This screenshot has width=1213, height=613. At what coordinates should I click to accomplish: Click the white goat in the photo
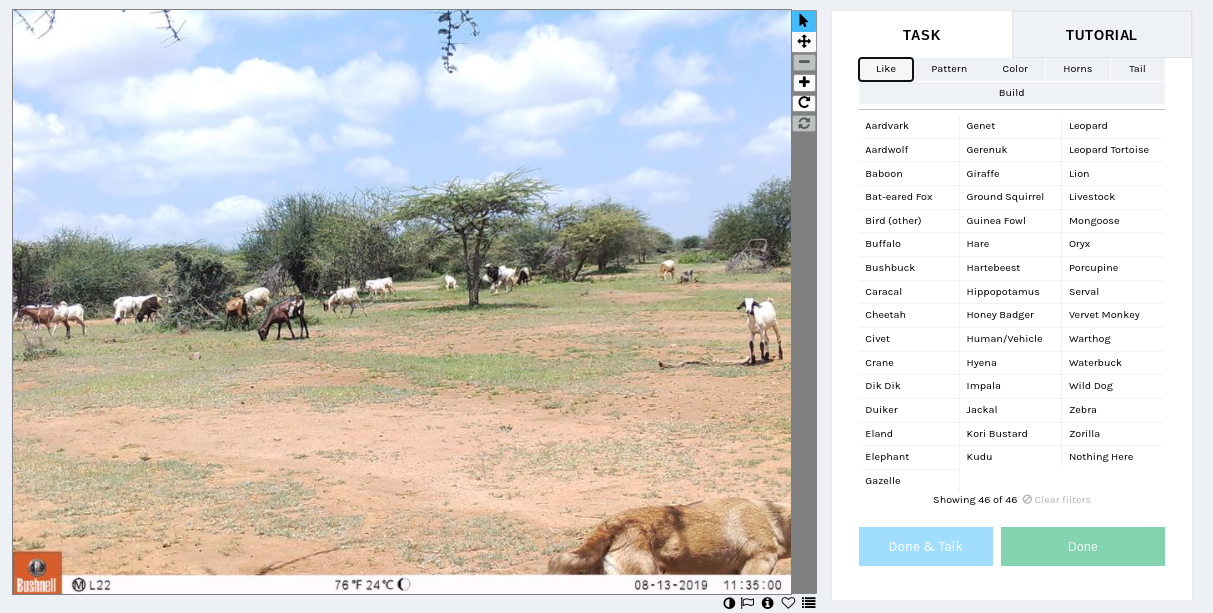761,329
